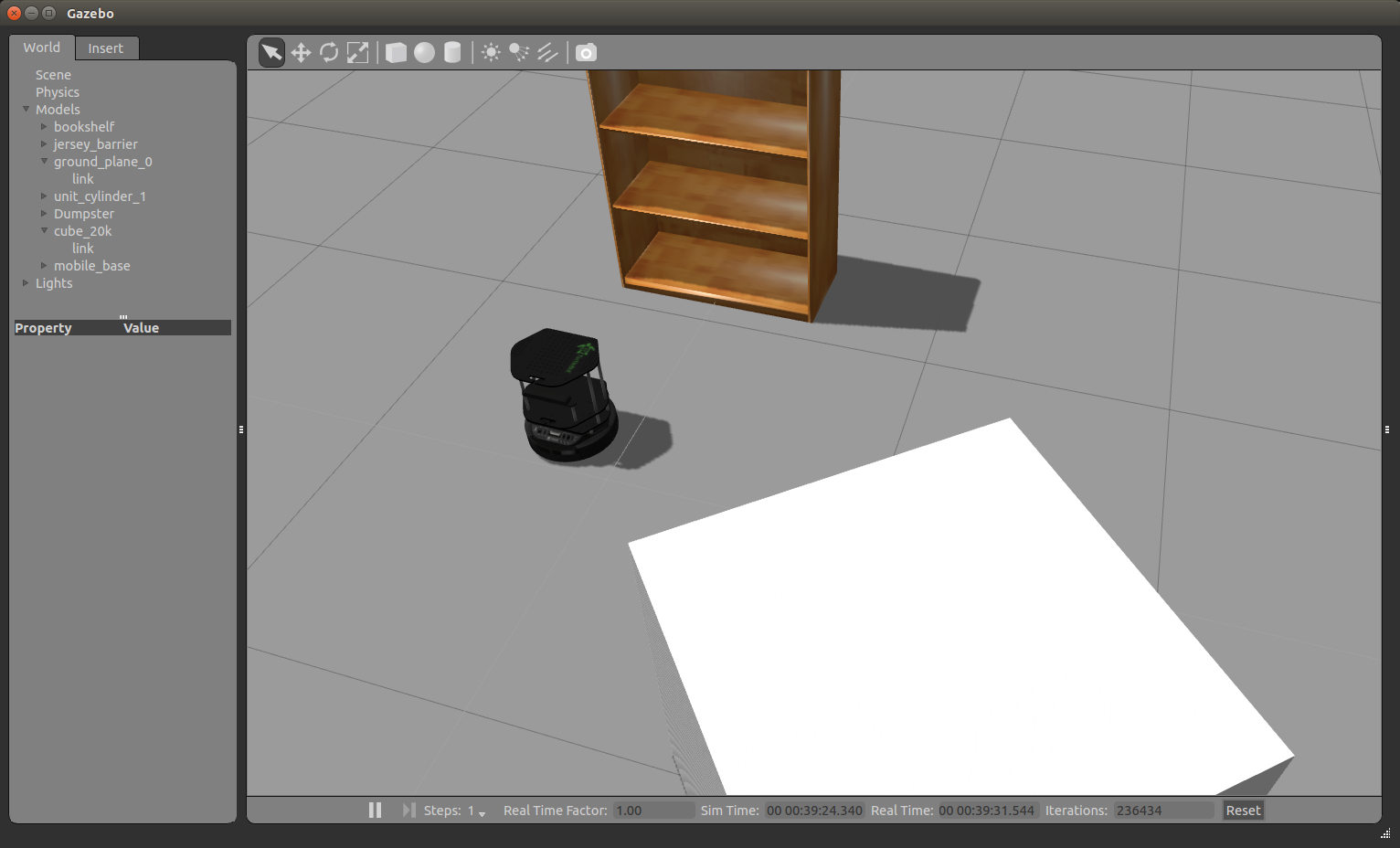Select the Lights entry in tree
This screenshot has width=1400, height=848.
point(54,283)
